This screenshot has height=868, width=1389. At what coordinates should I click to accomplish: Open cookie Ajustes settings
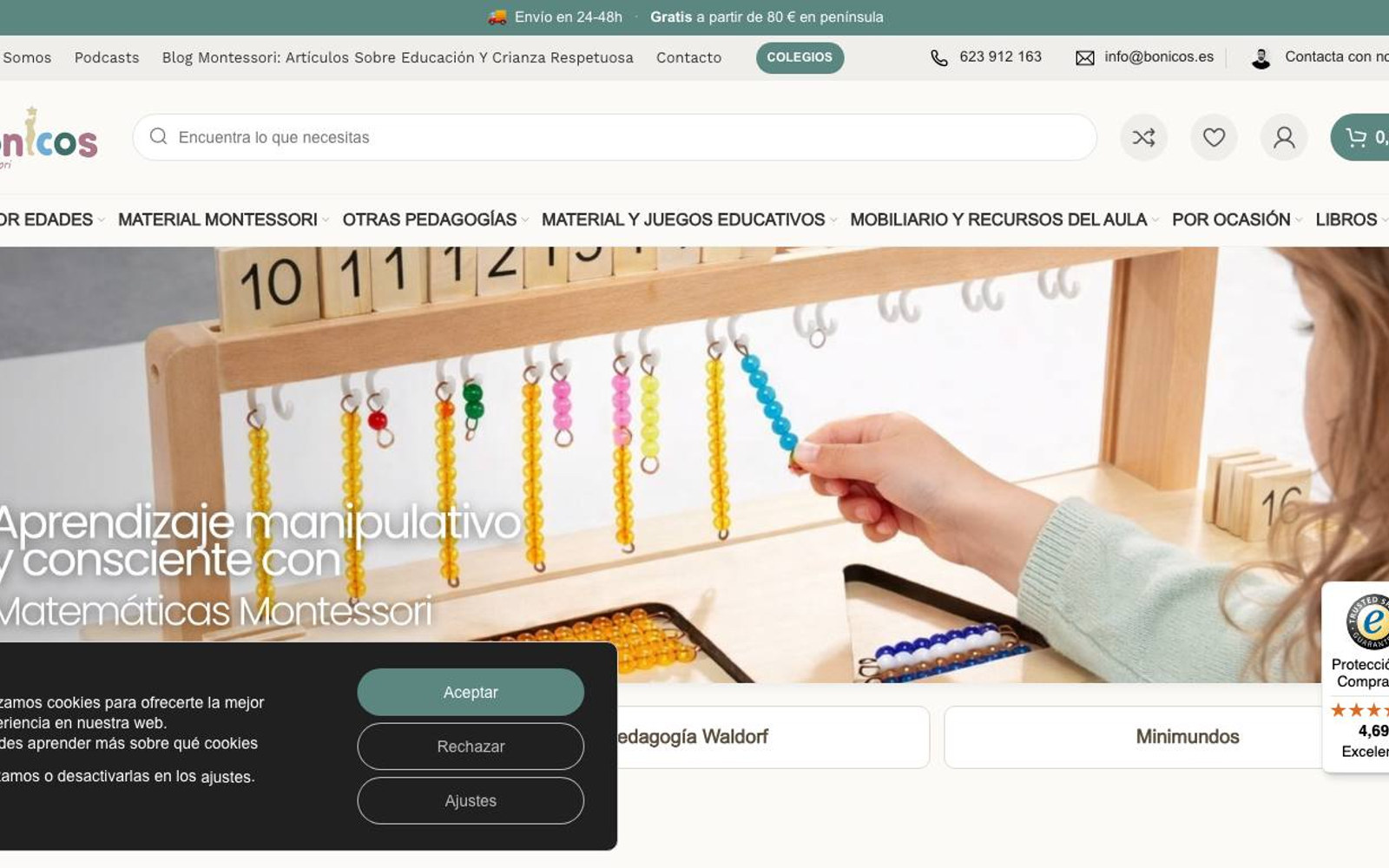(x=471, y=800)
